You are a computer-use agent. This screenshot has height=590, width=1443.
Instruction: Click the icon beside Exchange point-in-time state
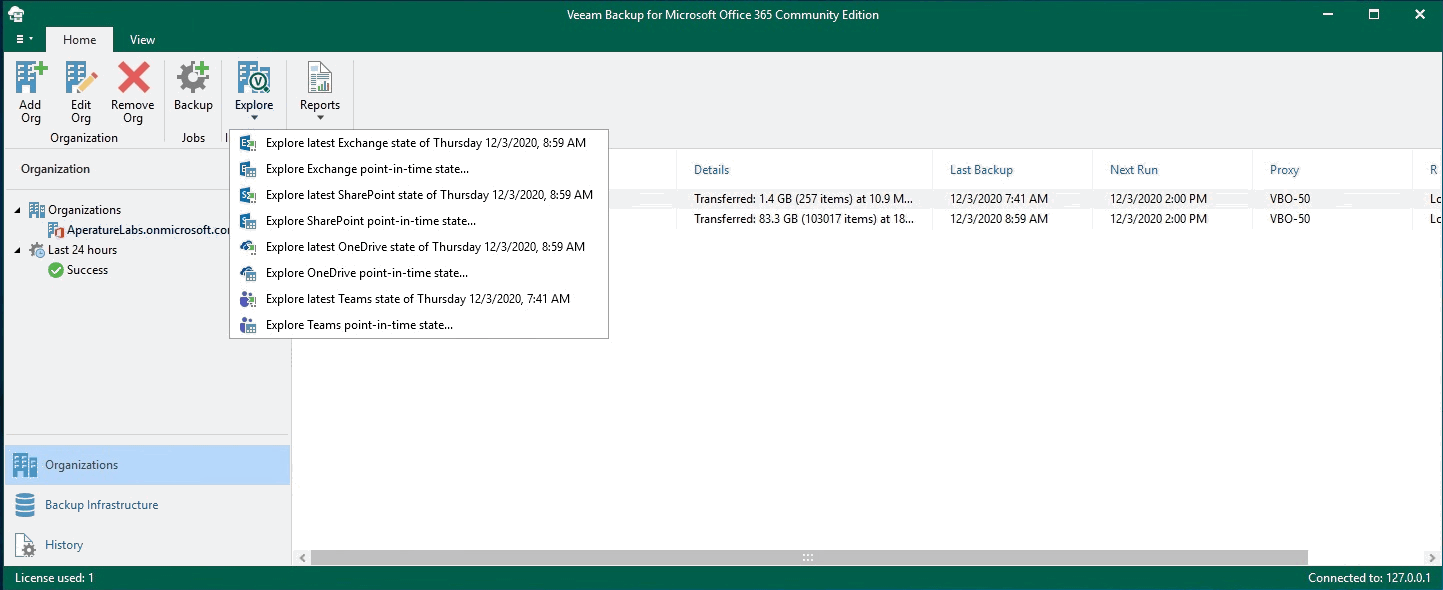(248, 169)
